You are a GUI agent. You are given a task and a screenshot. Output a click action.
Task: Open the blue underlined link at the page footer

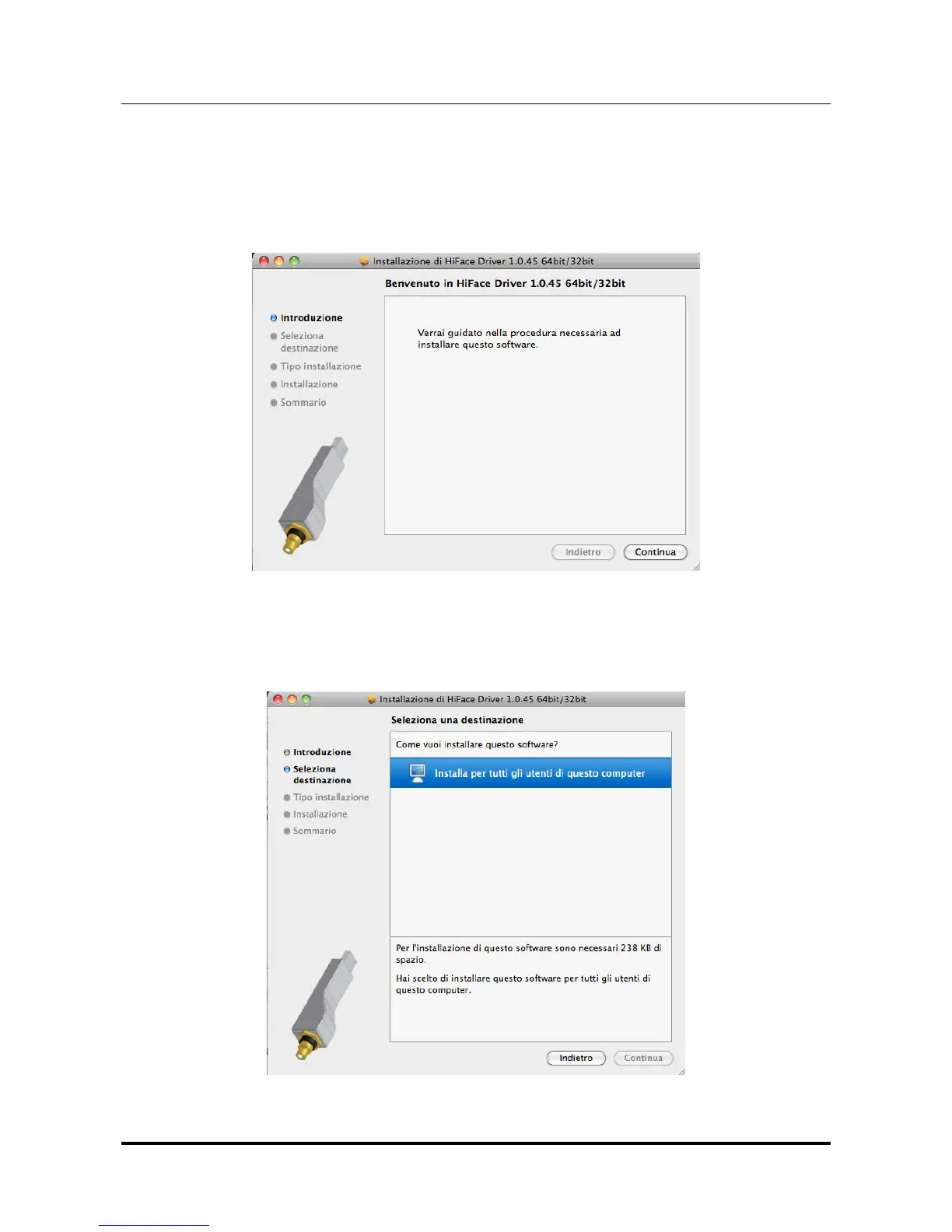point(154,1225)
